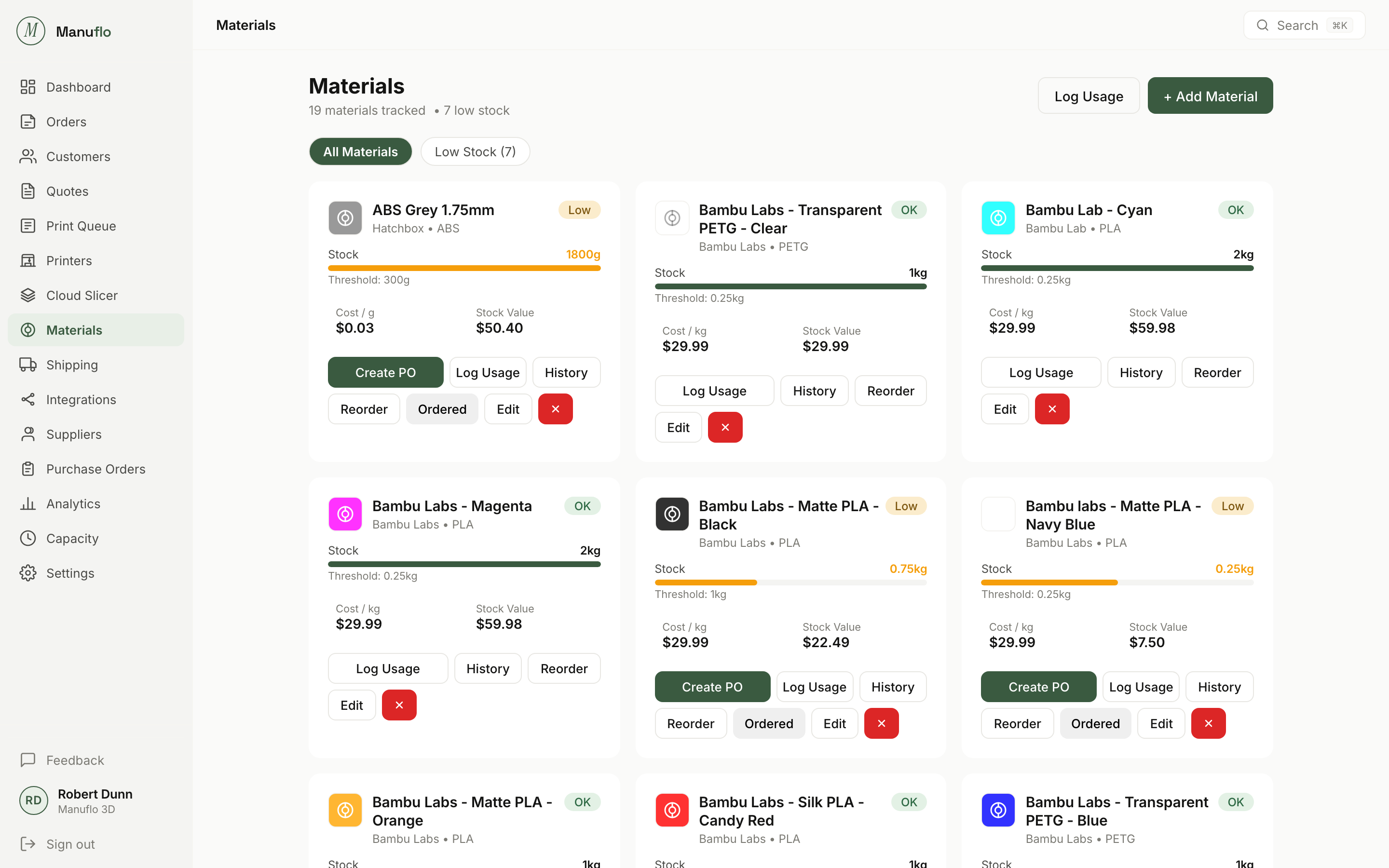This screenshot has height=868, width=1389.
Task: Open Dashboard from the sidebar
Action: [96, 87]
